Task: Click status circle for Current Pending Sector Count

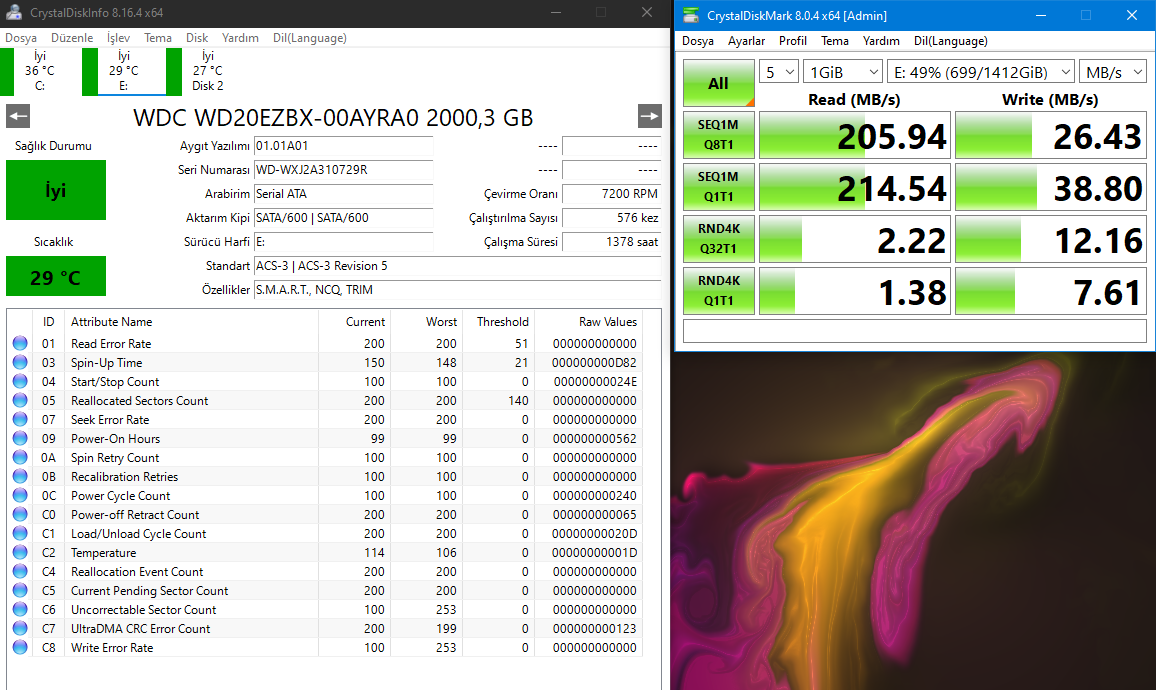Action: (x=20, y=590)
